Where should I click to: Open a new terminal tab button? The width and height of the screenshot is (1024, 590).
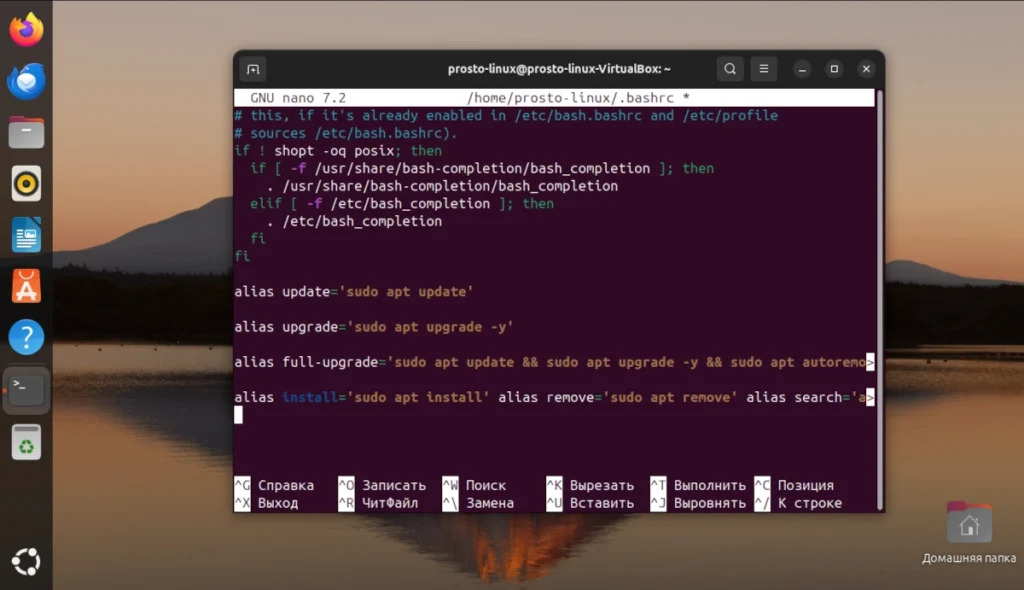[x=253, y=69]
